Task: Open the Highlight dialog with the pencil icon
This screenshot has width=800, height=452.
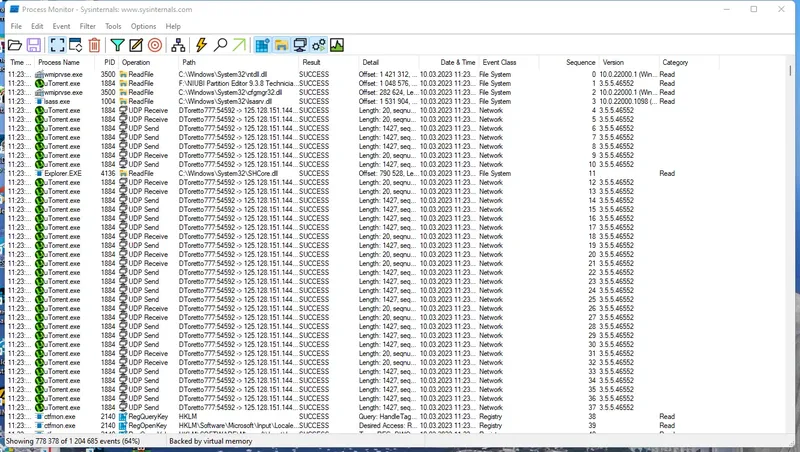Action: [136, 45]
